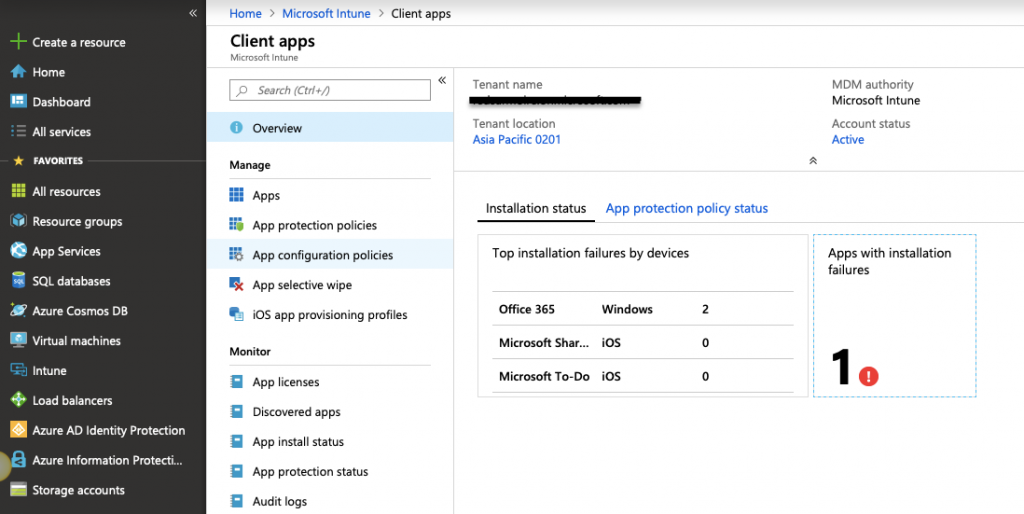Click the Intune icon in favorites
The height and width of the screenshot is (514, 1024).
pos(17,371)
